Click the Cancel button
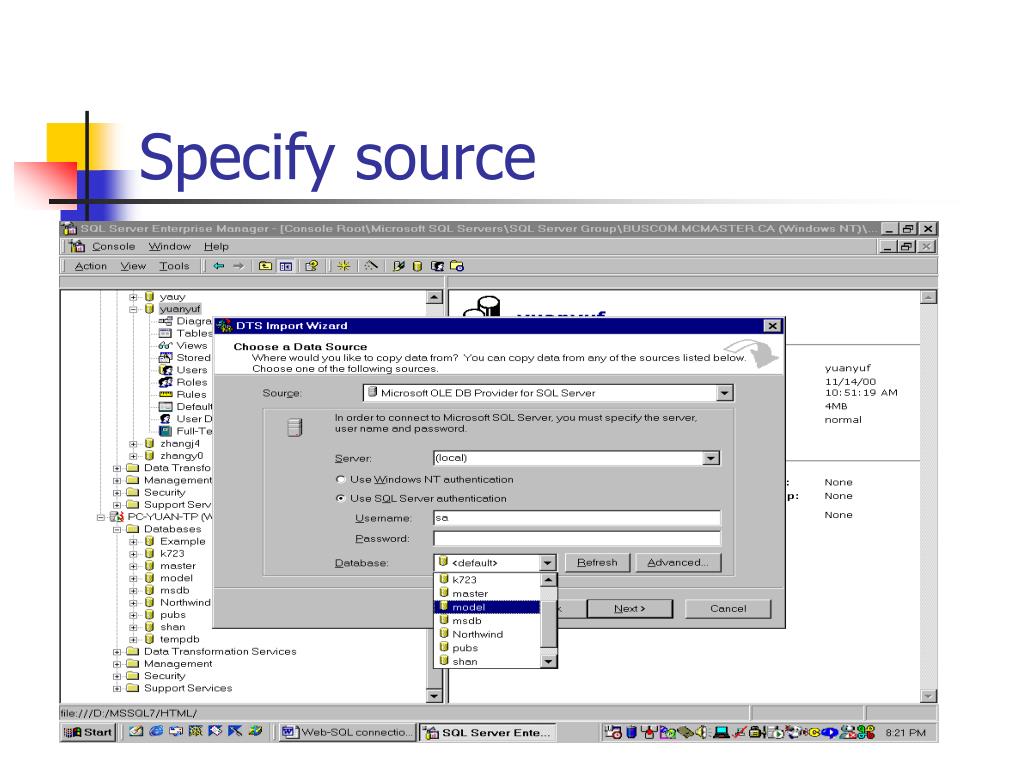The height and width of the screenshot is (768, 1024). (728, 609)
